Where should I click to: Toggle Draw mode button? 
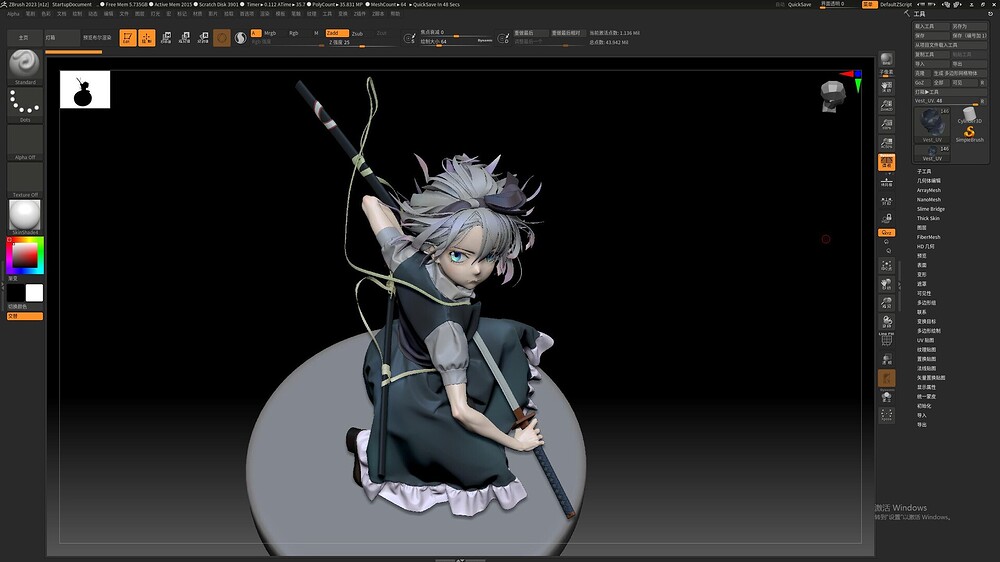[x=147, y=38]
